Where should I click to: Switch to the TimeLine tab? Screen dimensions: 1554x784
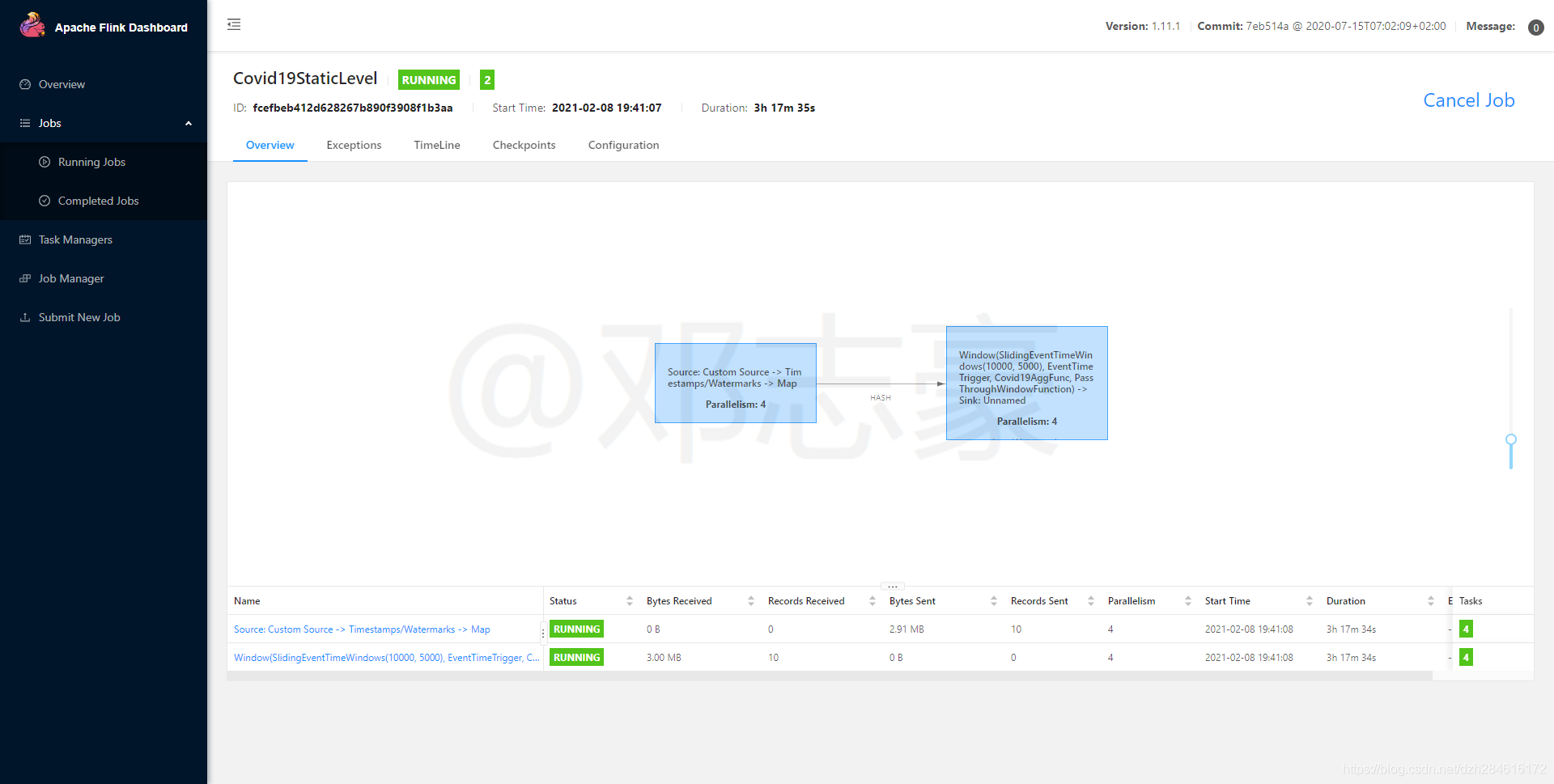point(437,145)
